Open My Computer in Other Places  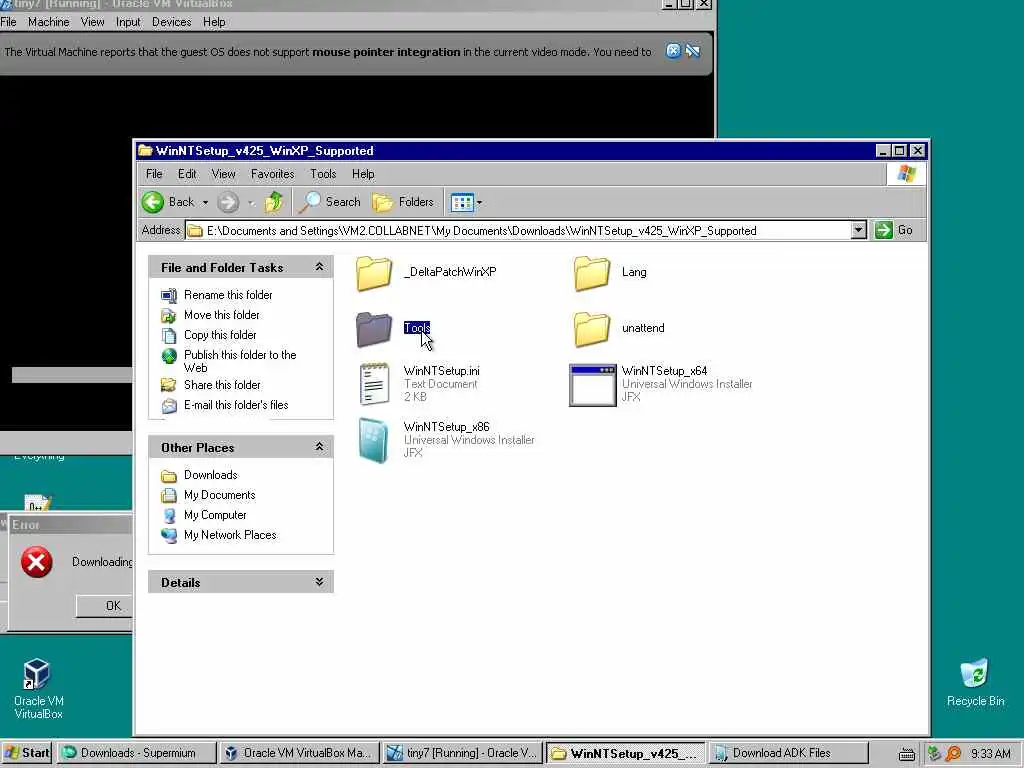pyautogui.click(x=215, y=515)
